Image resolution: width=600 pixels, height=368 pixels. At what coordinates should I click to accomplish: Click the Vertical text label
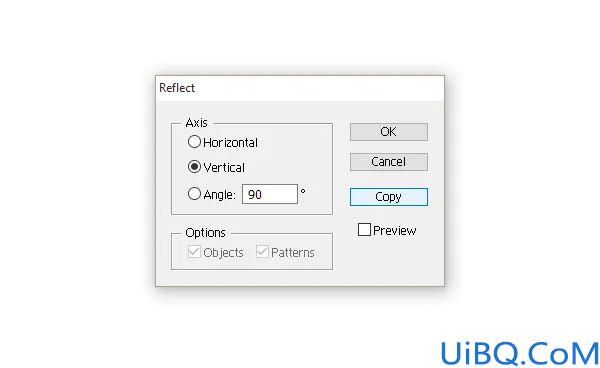coord(224,168)
